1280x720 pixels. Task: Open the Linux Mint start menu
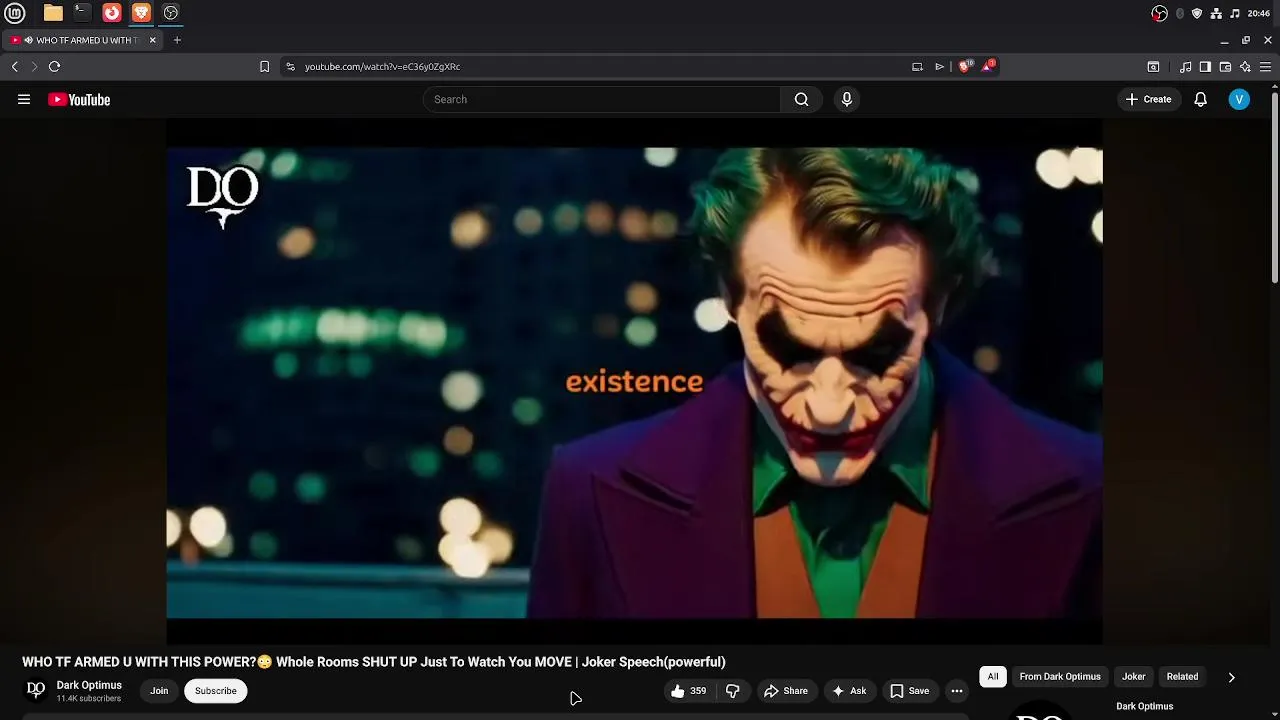point(15,13)
